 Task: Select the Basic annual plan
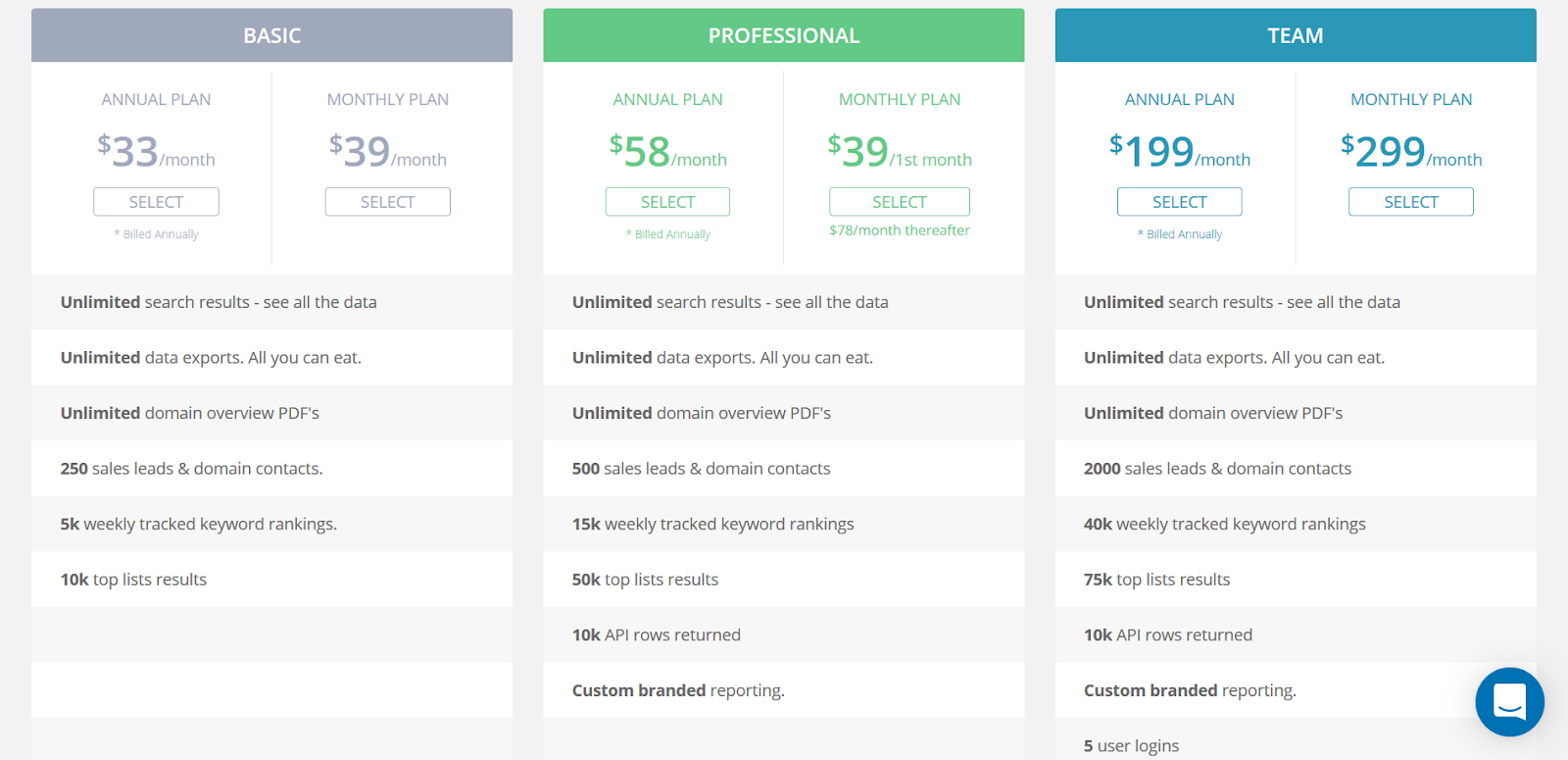pos(156,202)
